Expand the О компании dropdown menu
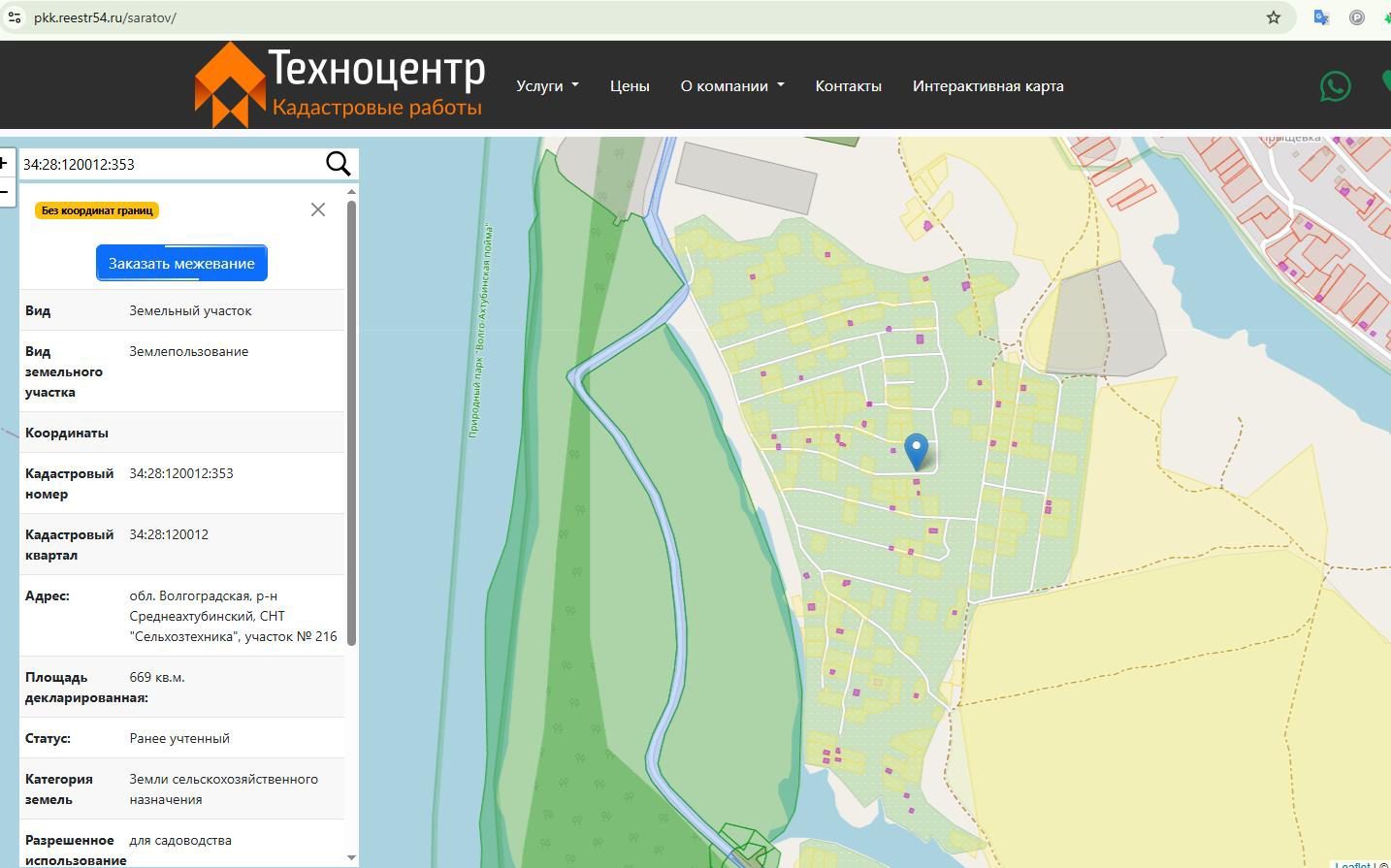This screenshot has height=868, width=1391. (x=732, y=85)
